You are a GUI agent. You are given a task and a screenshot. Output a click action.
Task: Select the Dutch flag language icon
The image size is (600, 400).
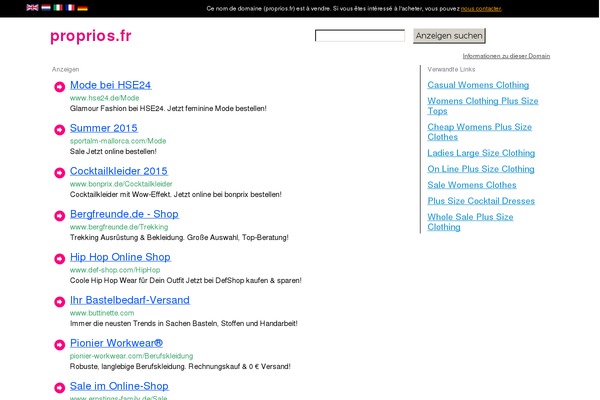pyautogui.click(x=46, y=8)
